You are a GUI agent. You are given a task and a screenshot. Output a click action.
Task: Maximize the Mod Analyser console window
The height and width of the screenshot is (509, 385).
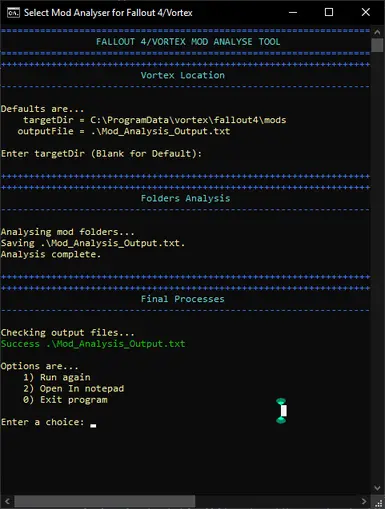point(329,13)
